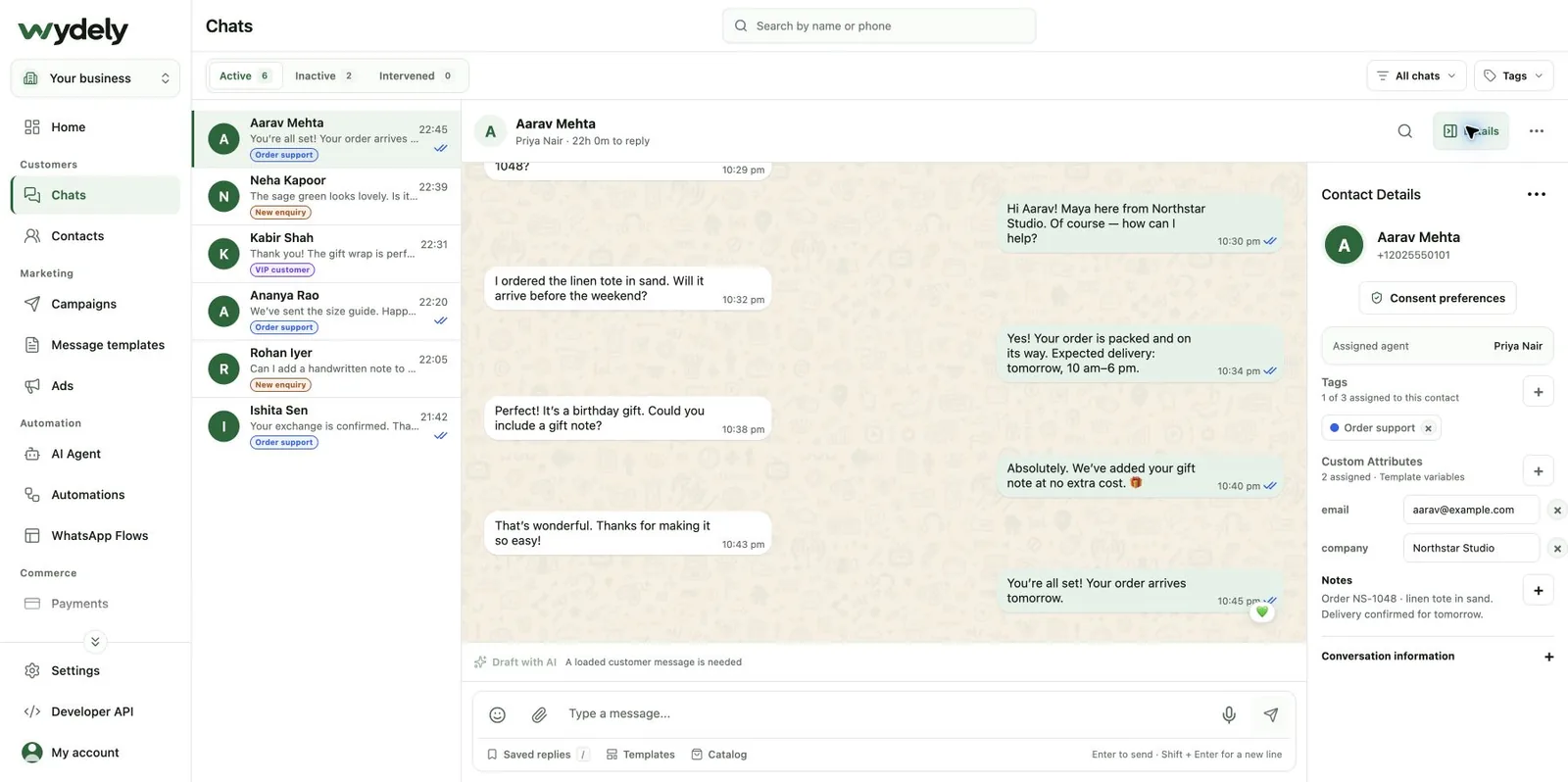
Task: Open My account
Action: 95,753
